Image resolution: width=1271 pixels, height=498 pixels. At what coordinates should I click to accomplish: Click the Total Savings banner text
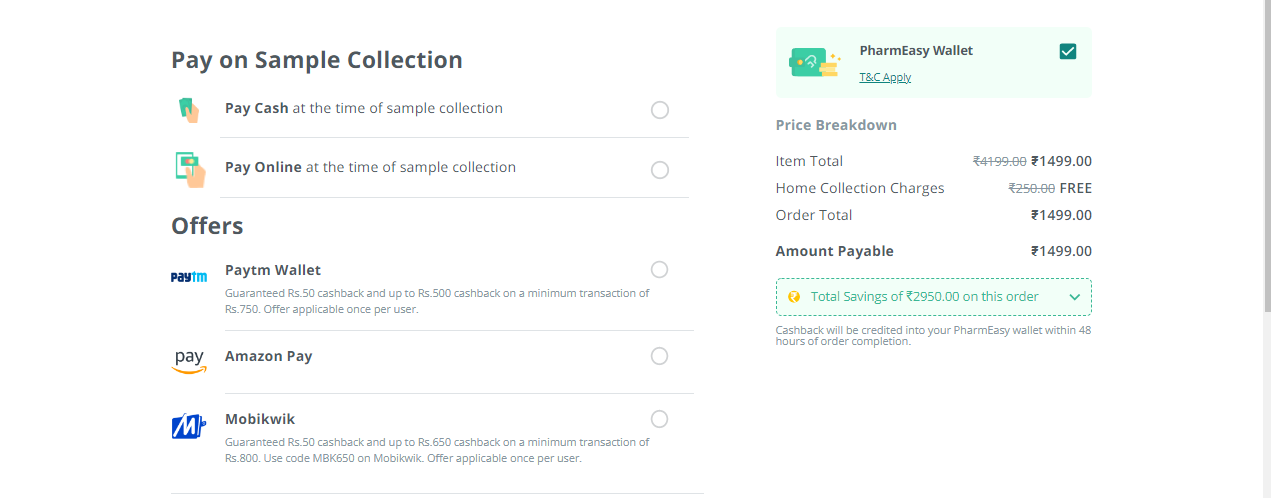click(924, 297)
